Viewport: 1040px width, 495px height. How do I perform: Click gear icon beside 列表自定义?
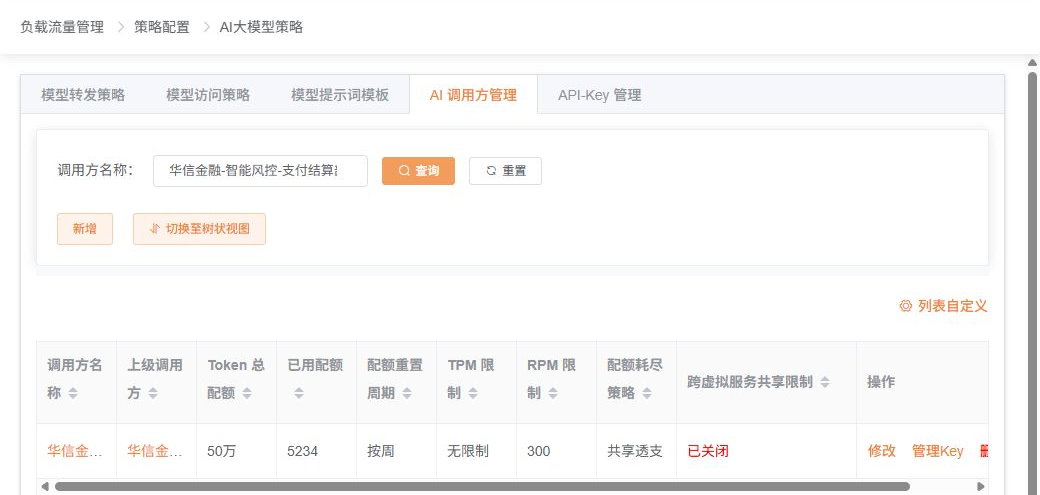coord(905,306)
